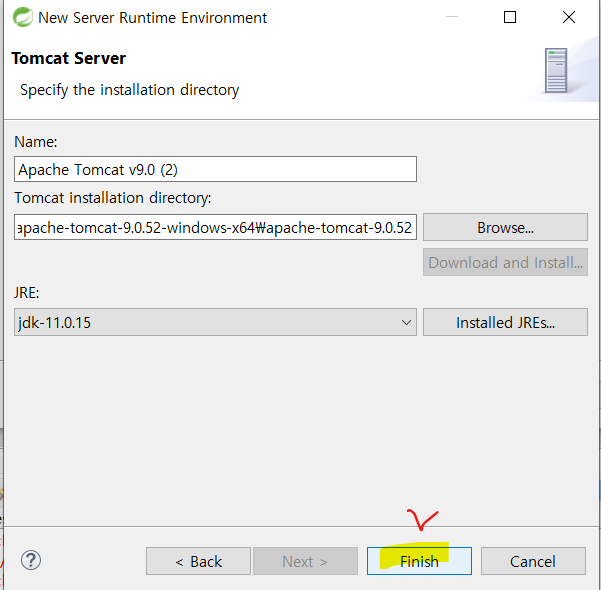
Task: Close the New Server Runtime Environment dialog
Action: coord(569,17)
